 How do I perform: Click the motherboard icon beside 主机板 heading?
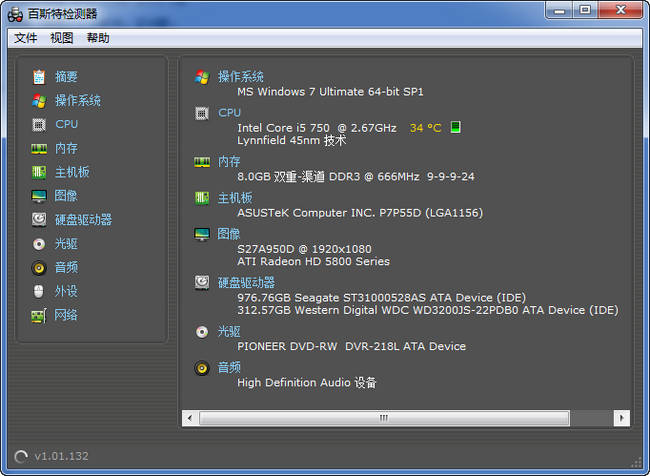[202, 198]
